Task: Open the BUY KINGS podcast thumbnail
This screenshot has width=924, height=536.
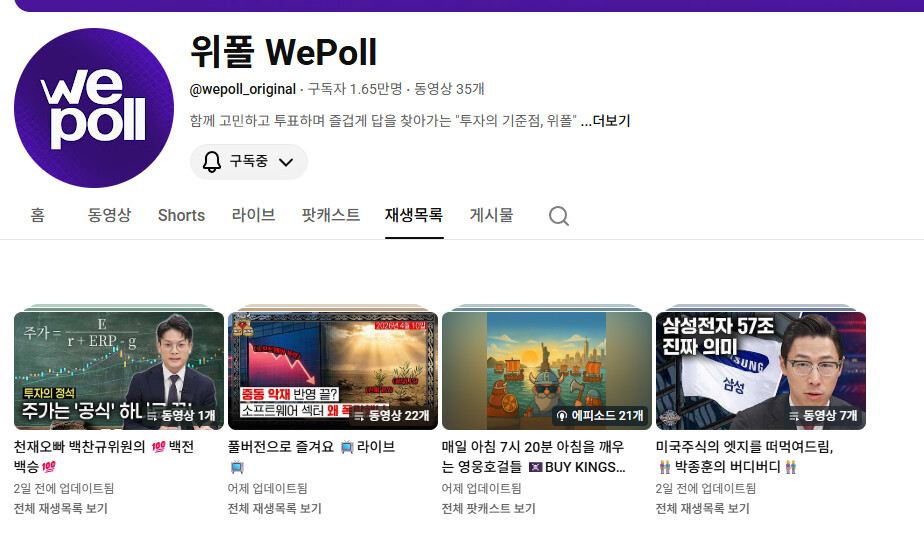Action: (547, 370)
